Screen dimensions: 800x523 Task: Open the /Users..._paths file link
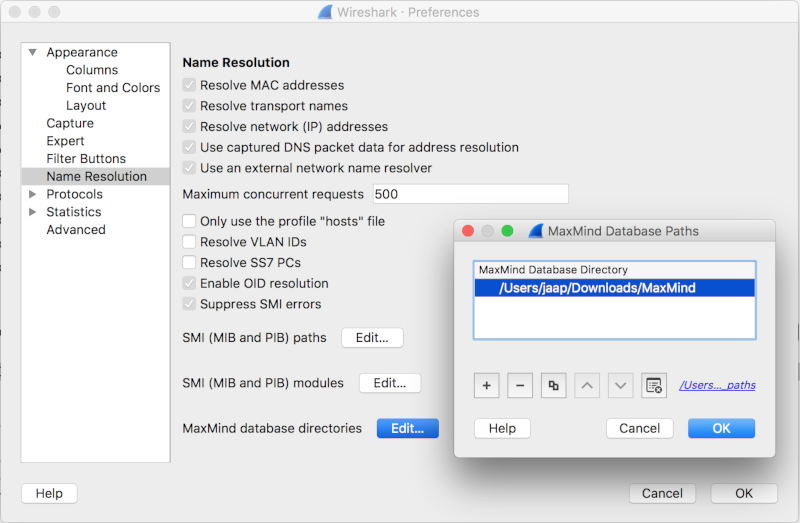[717, 385]
